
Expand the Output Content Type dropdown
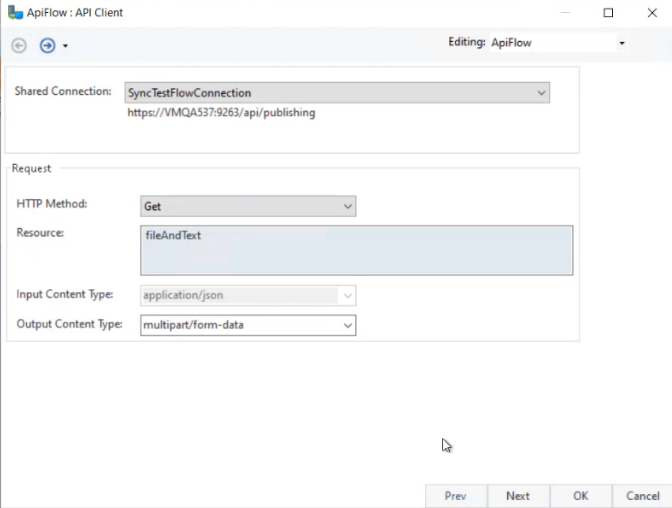point(348,325)
